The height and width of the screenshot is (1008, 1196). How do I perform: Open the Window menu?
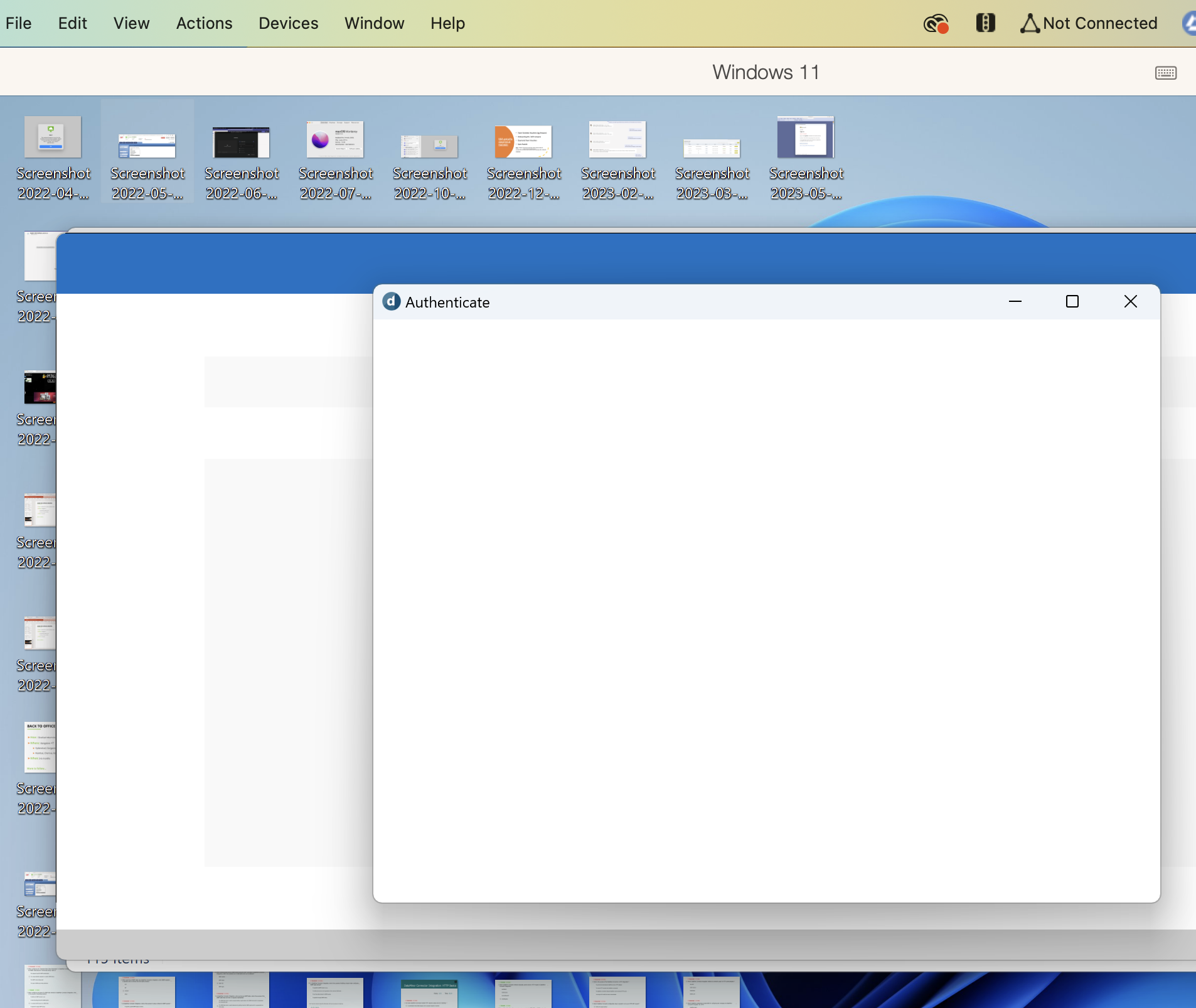(374, 23)
